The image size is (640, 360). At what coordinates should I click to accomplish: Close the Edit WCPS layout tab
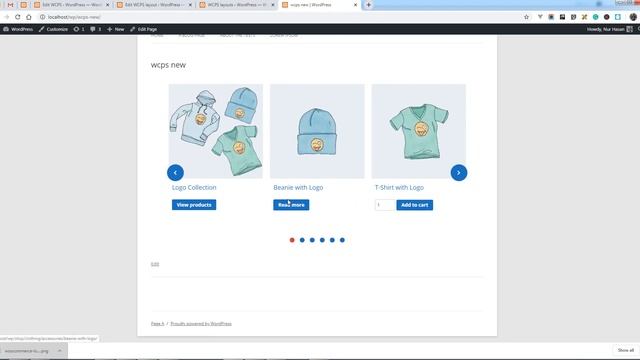[190, 5]
